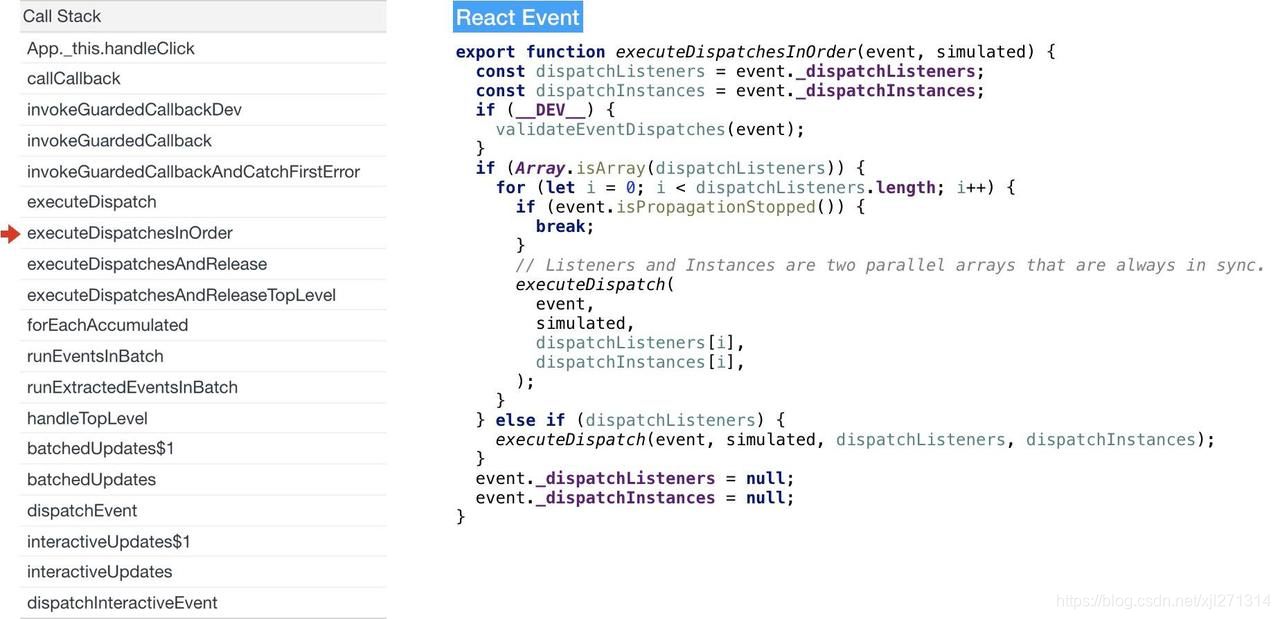Select the dispatchInteractiveEvent stack frame
This screenshot has height=619, width=1280.
click(203, 603)
